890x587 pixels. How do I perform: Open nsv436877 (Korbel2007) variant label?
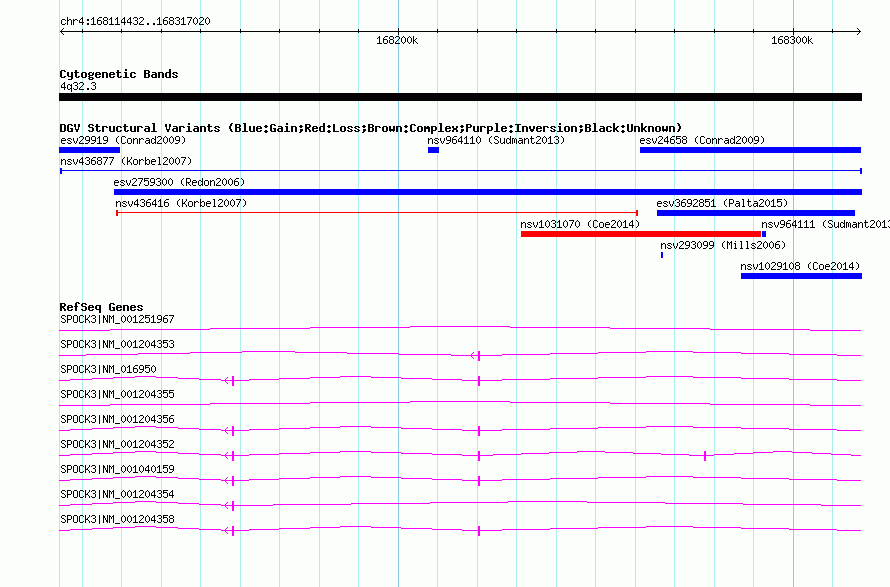pos(126,161)
